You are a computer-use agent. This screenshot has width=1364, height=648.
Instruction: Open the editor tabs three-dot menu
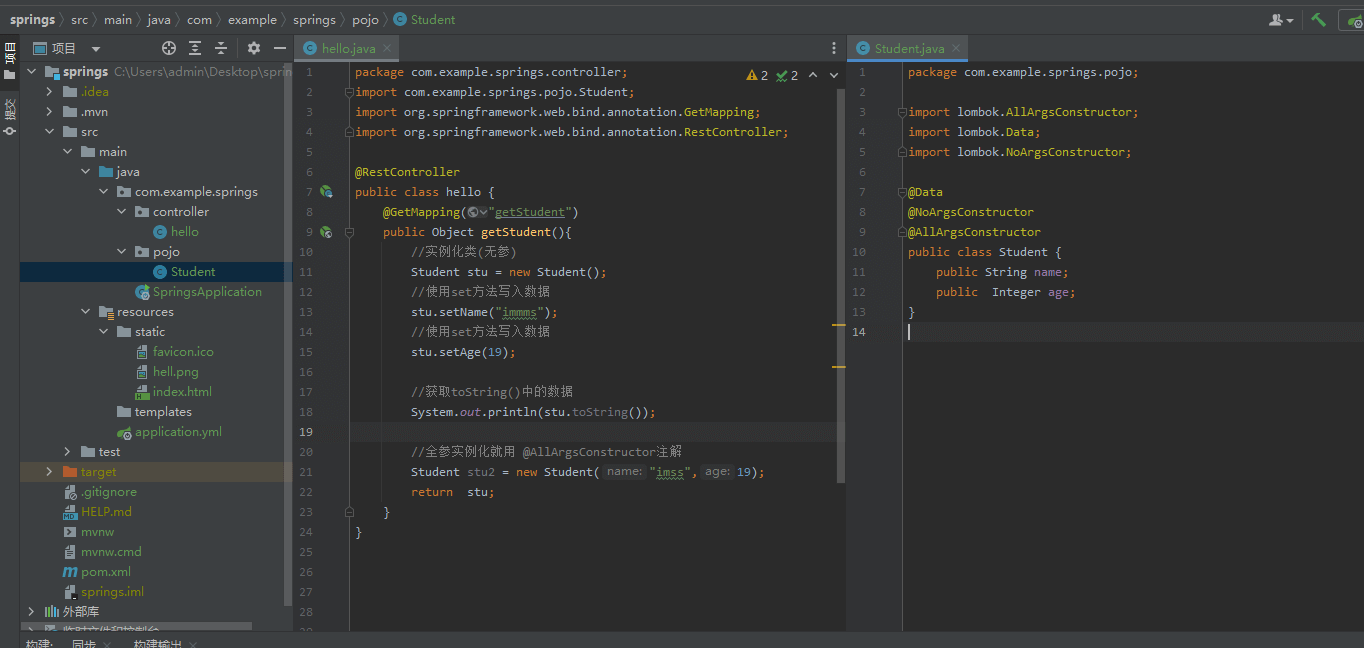coord(834,48)
